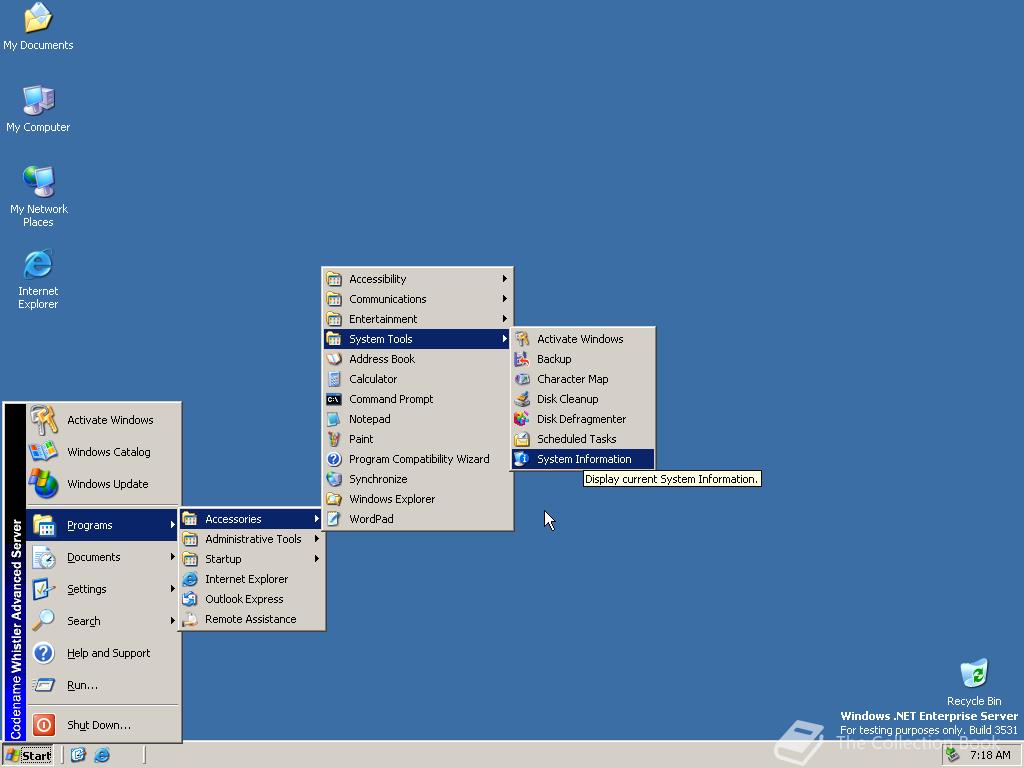Expand the Communications submenu arrow
This screenshot has width=1024, height=768.
504,299
